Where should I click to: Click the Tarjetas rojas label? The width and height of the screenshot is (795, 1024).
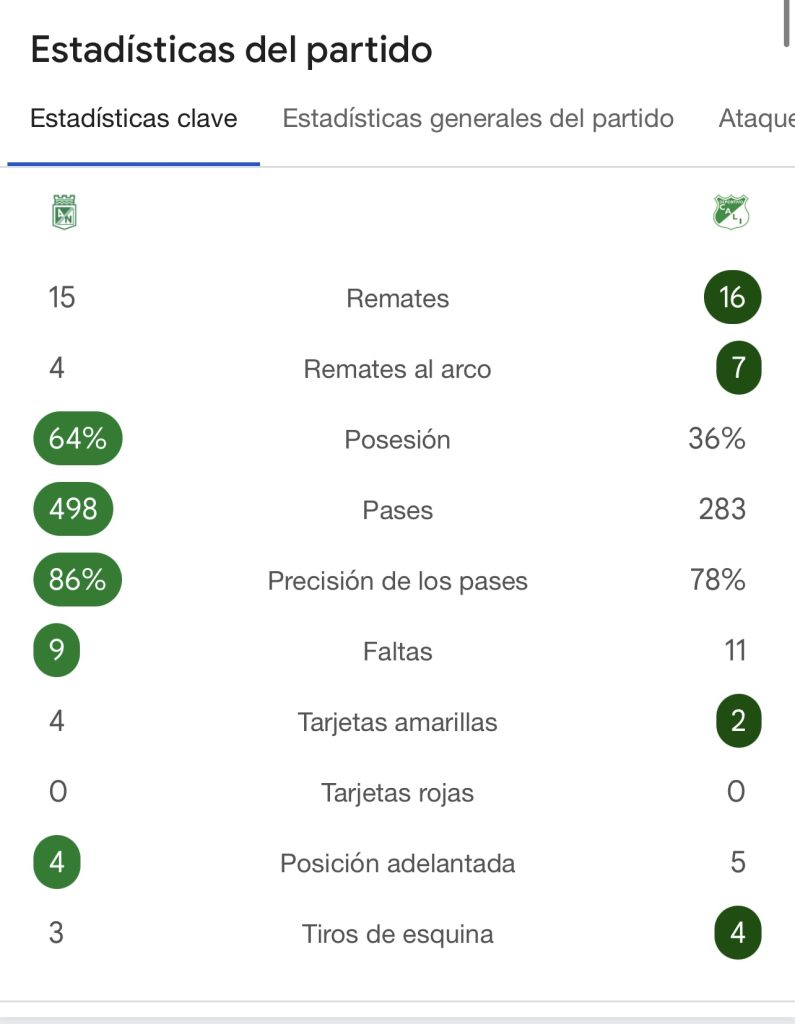tap(397, 793)
